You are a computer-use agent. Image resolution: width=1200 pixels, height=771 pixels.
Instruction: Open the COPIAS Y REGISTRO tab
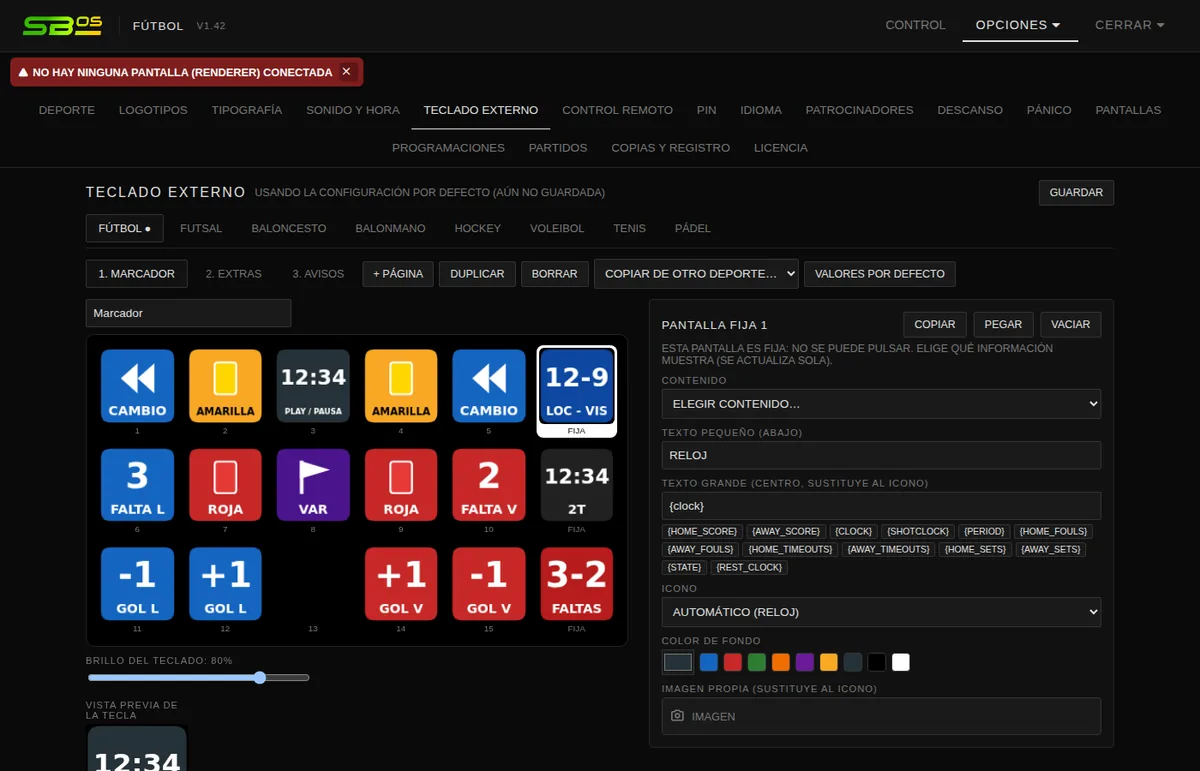click(671, 148)
